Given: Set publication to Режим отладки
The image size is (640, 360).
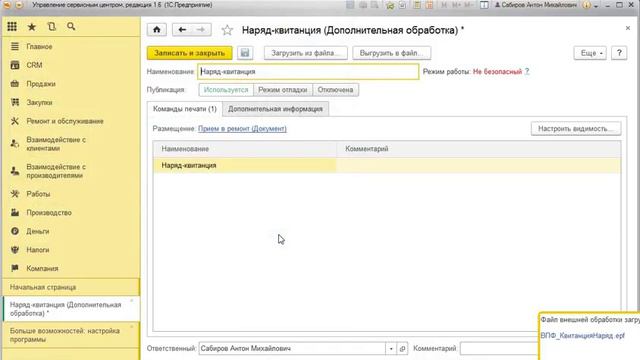Looking at the screenshot, I should (x=283, y=90).
